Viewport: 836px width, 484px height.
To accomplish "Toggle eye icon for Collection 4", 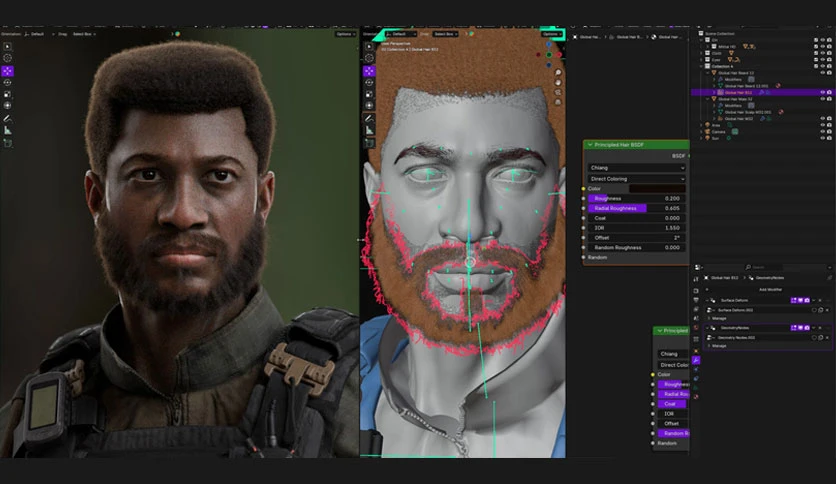I will (822, 66).
